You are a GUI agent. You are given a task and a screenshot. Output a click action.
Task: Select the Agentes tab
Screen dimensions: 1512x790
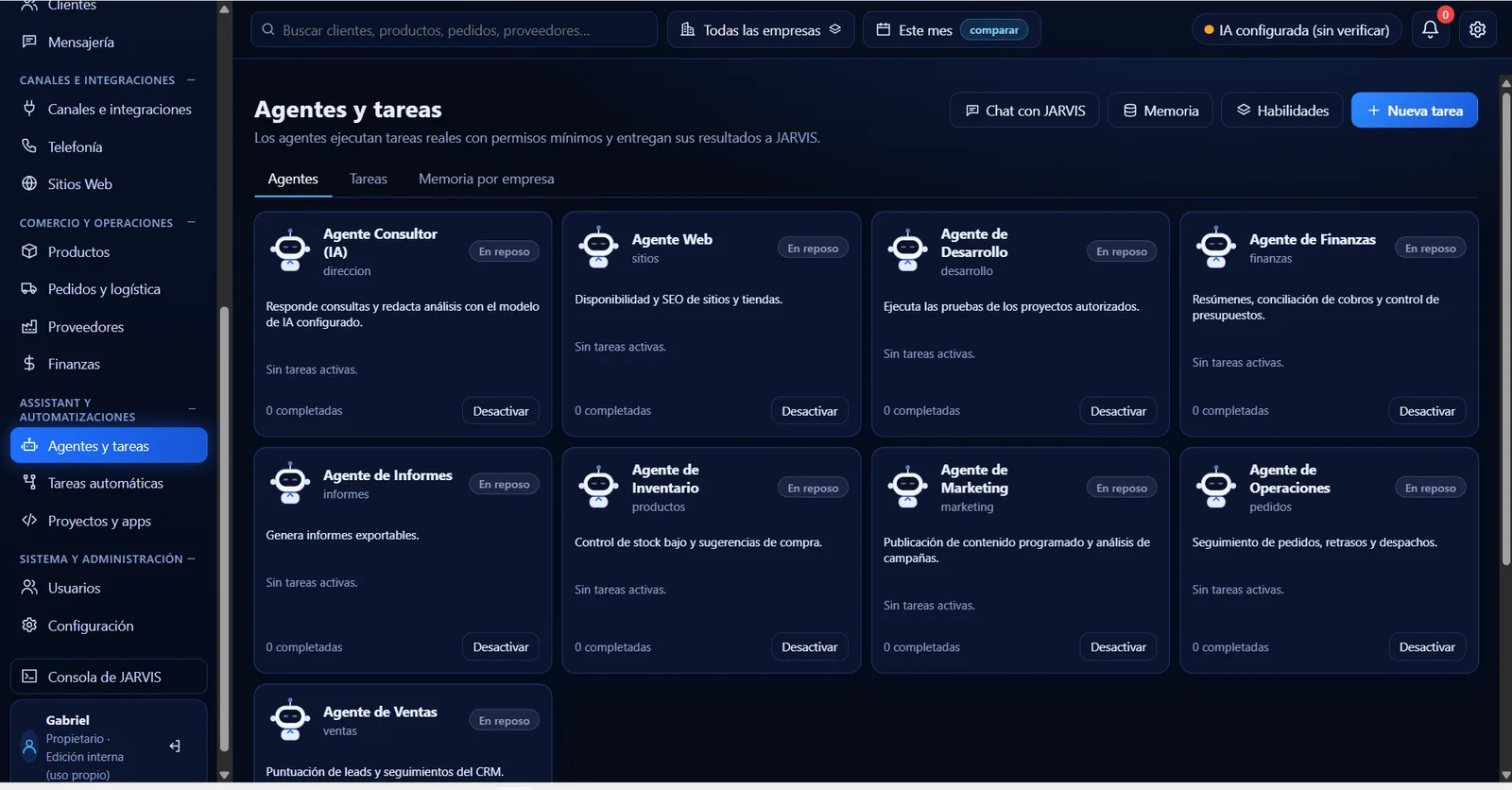(x=293, y=179)
